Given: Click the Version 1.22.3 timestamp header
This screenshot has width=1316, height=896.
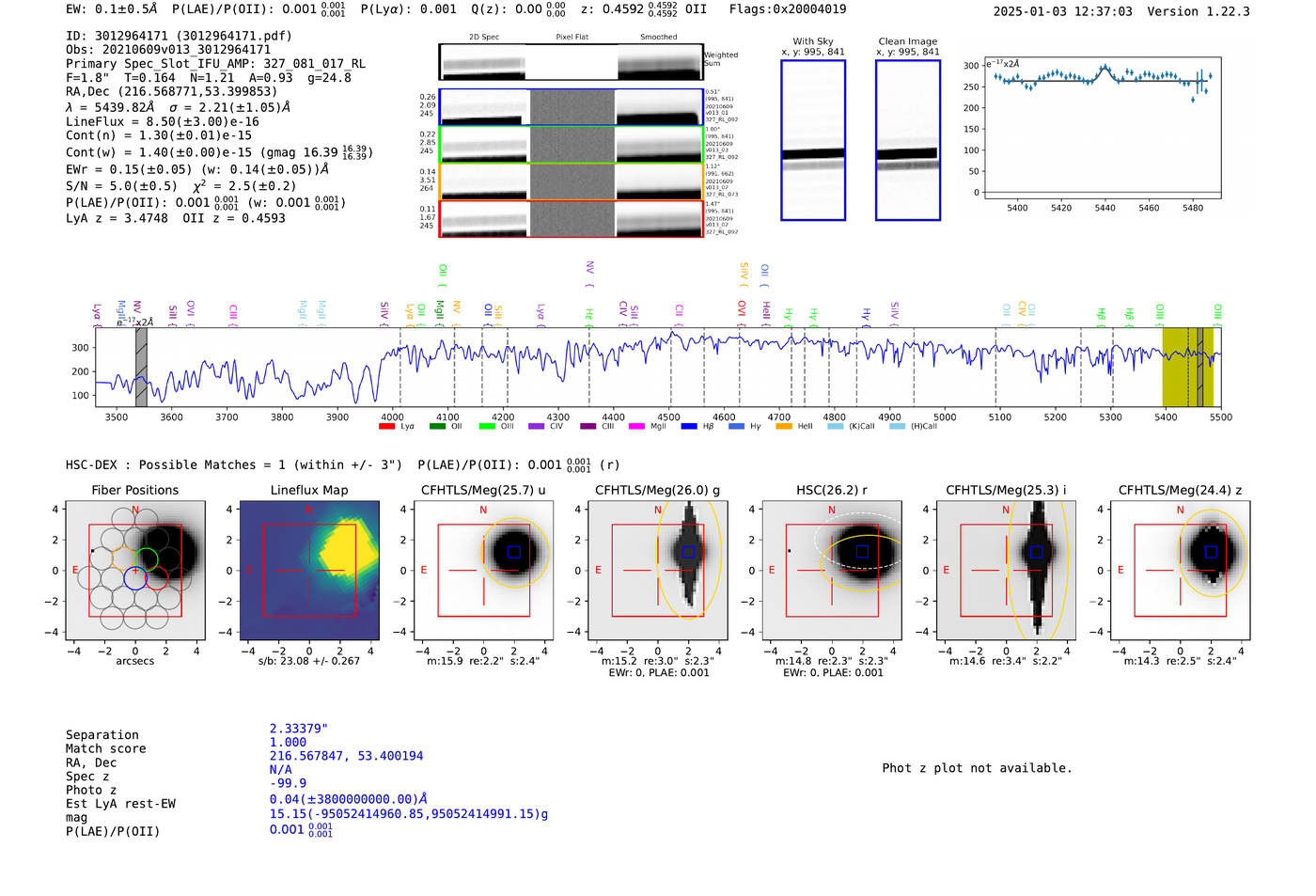Looking at the screenshot, I should tap(1121, 11).
